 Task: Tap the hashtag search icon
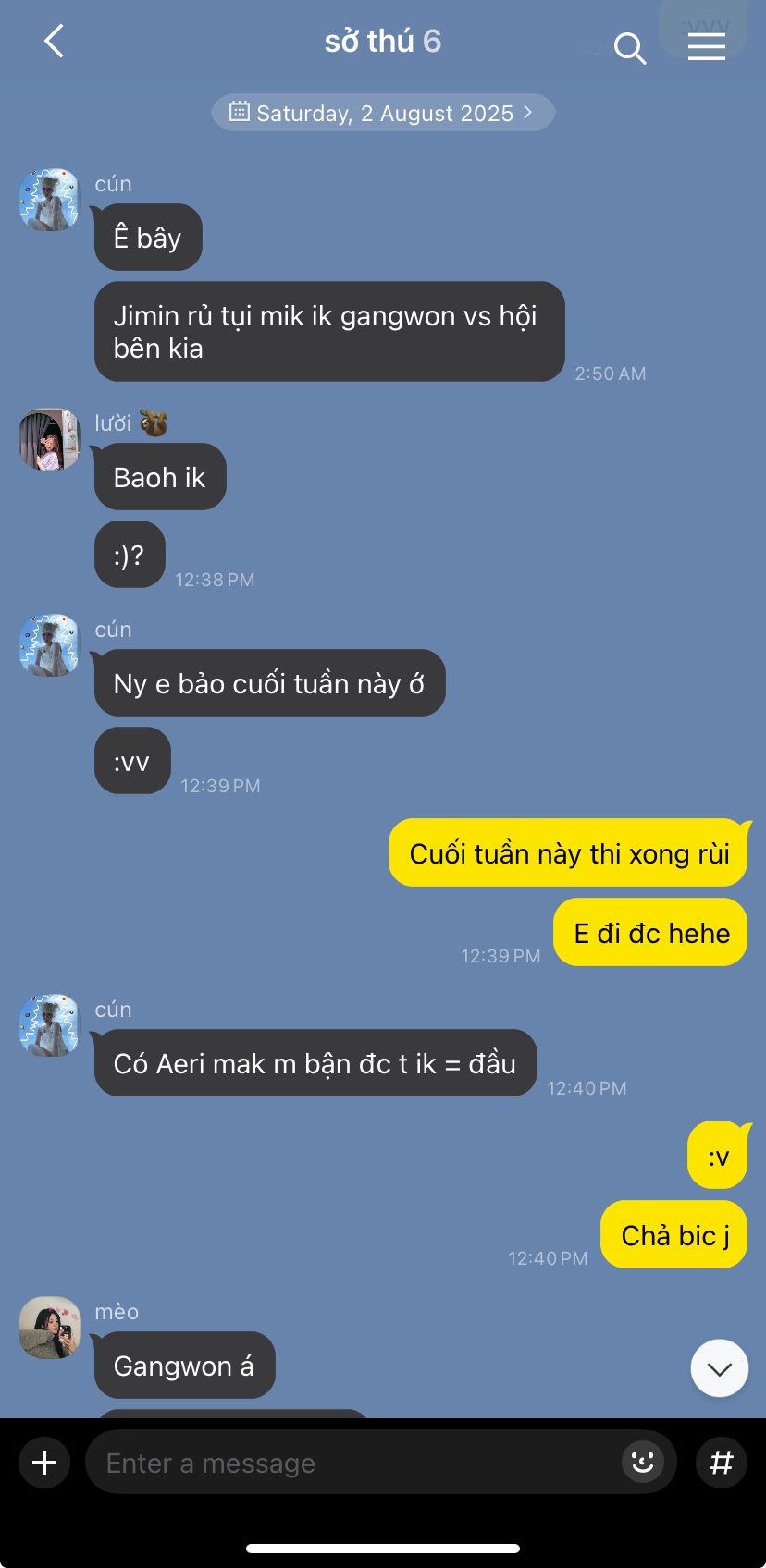pos(721,1463)
